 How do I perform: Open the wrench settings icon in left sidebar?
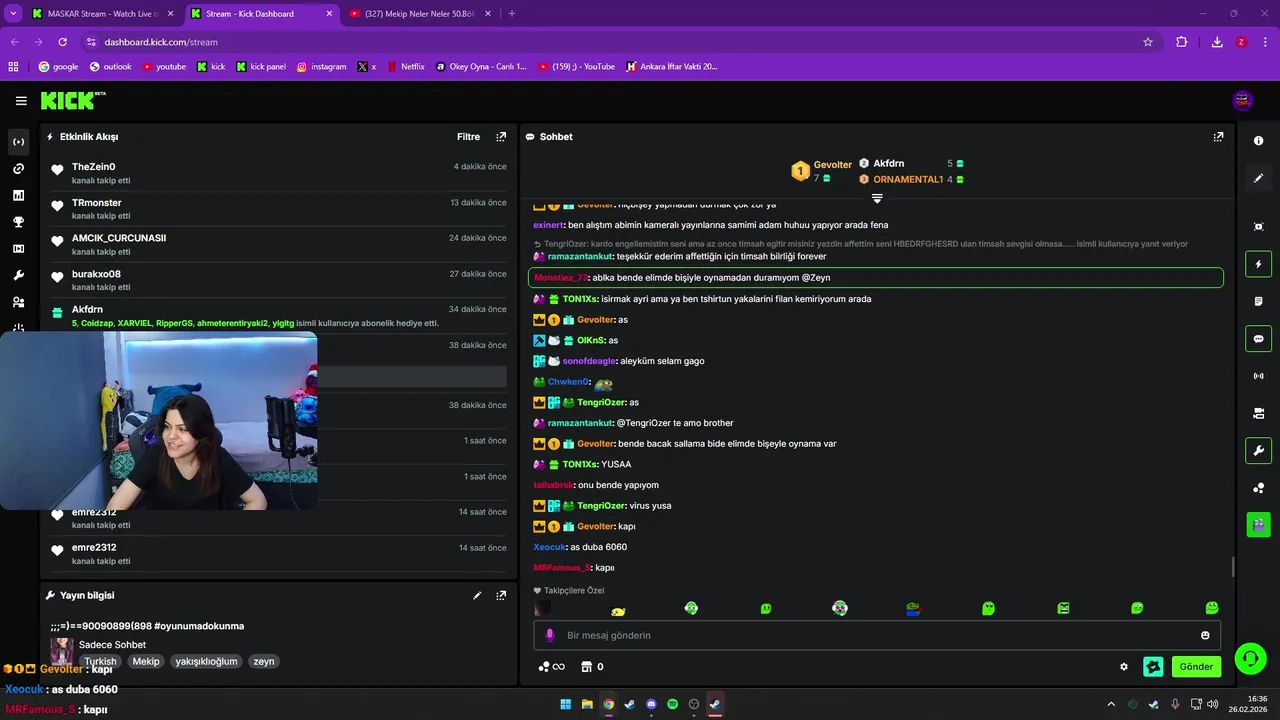coord(18,276)
